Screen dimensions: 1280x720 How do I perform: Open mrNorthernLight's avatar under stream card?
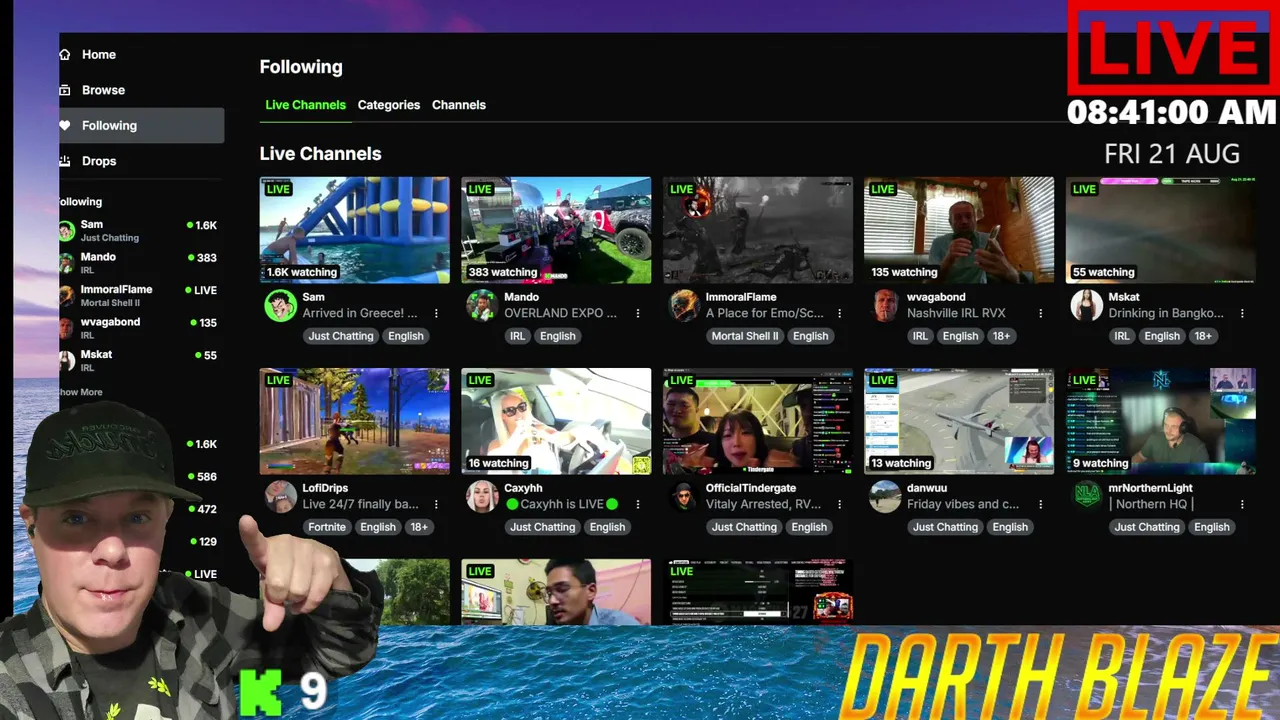1087,496
